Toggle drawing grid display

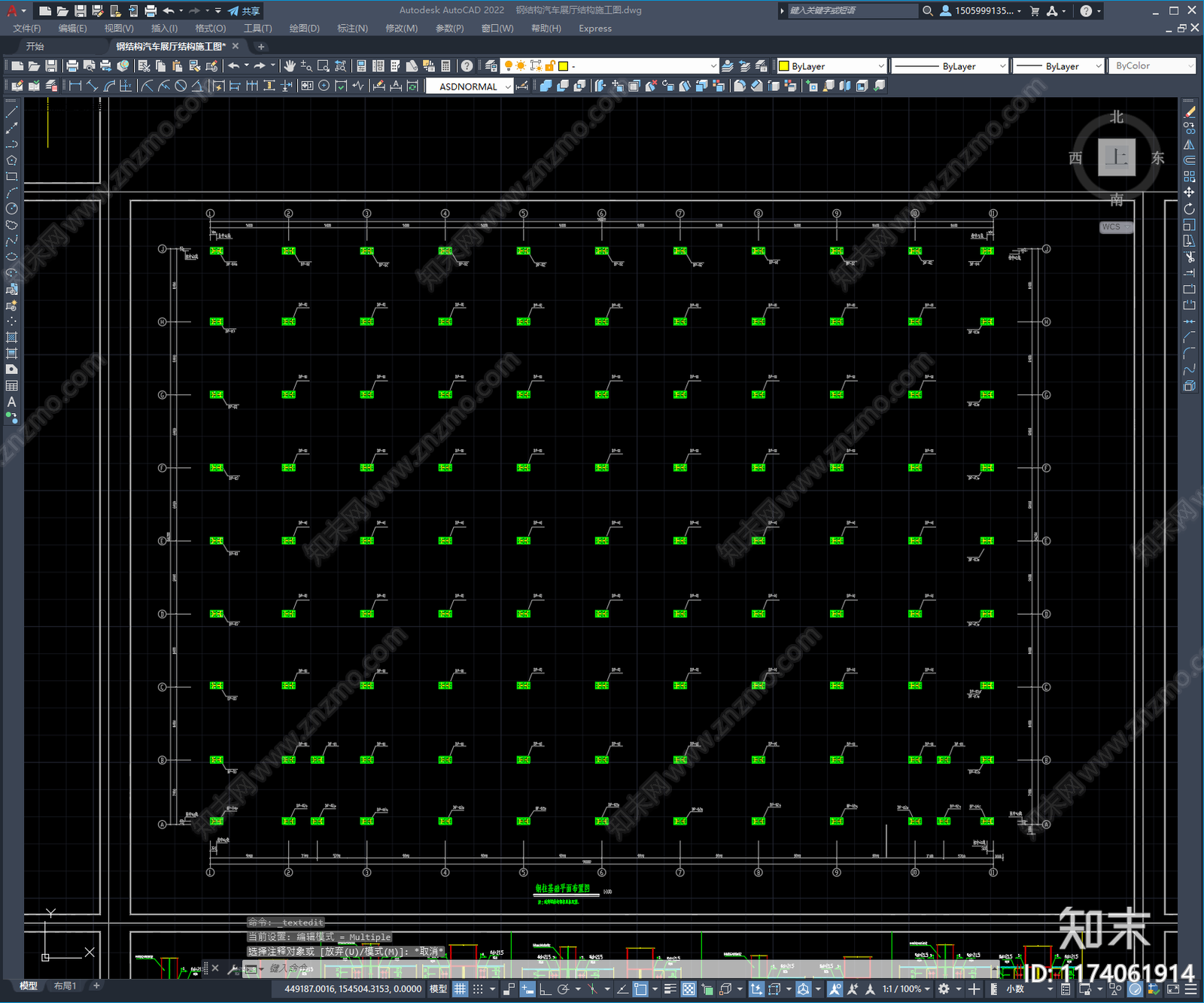(460, 989)
